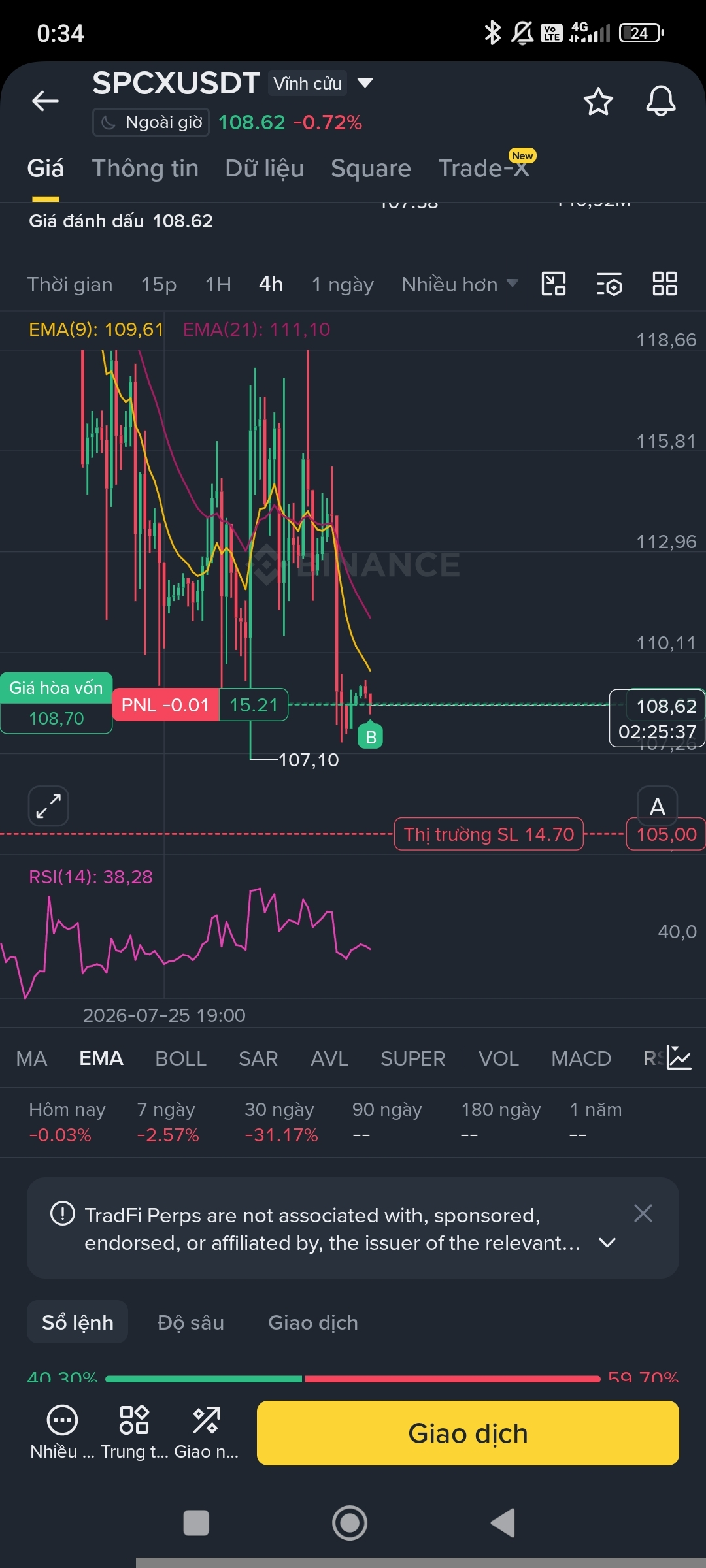The height and width of the screenshot is (1568, 706).
Task: Select the Thời gian chart interval
Action: (70, 284)
